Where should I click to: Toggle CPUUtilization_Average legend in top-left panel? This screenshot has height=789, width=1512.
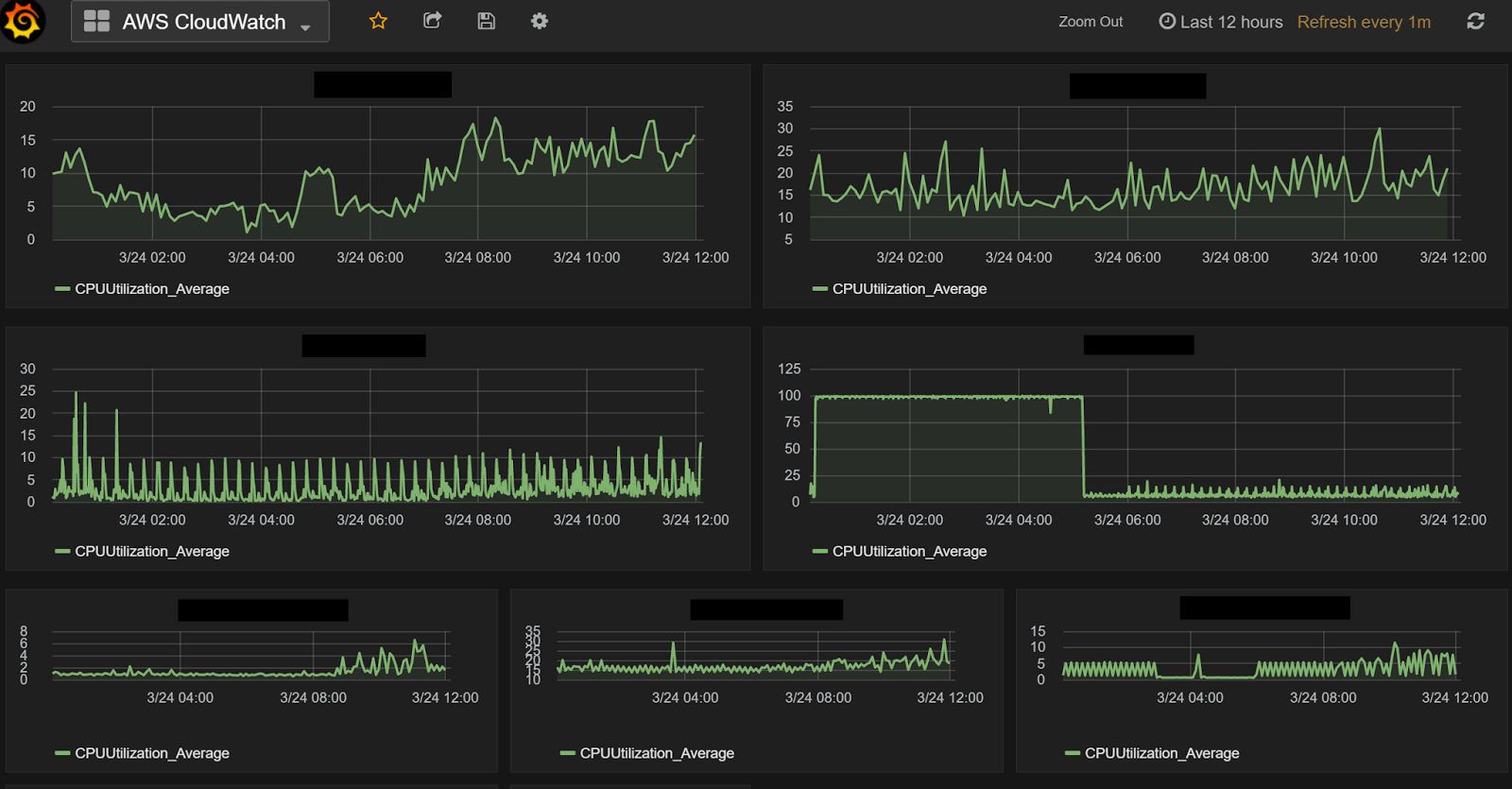click(152, 289)
